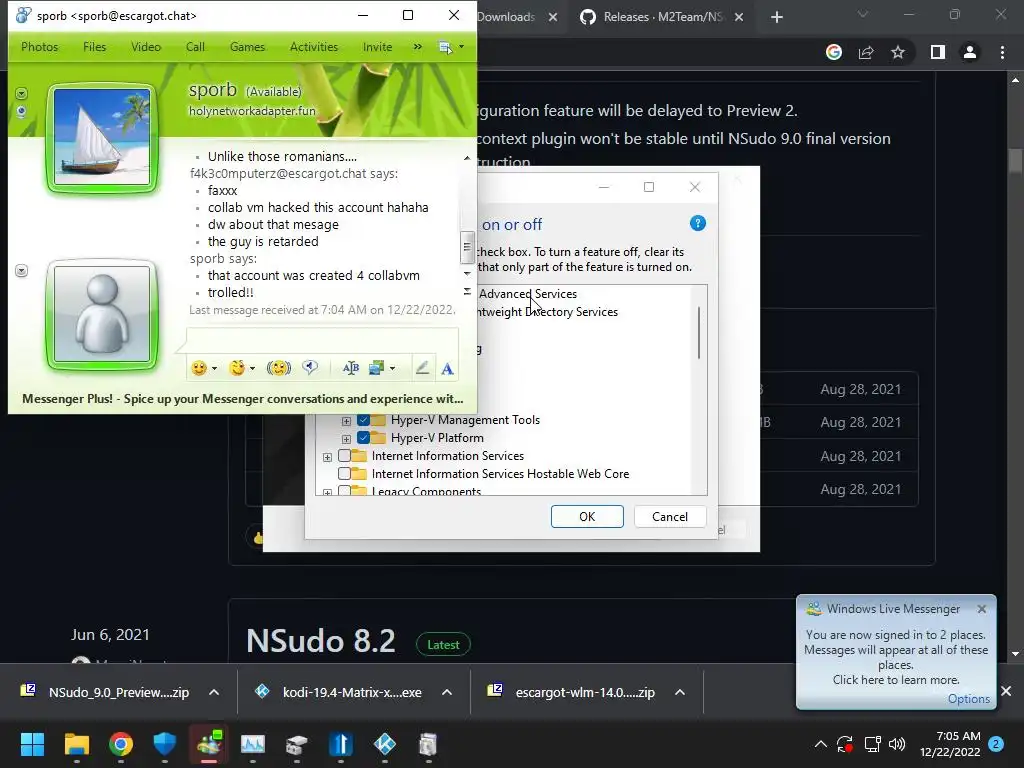
Task: Open Windows Security shield in taskbar
Action: 165,744
